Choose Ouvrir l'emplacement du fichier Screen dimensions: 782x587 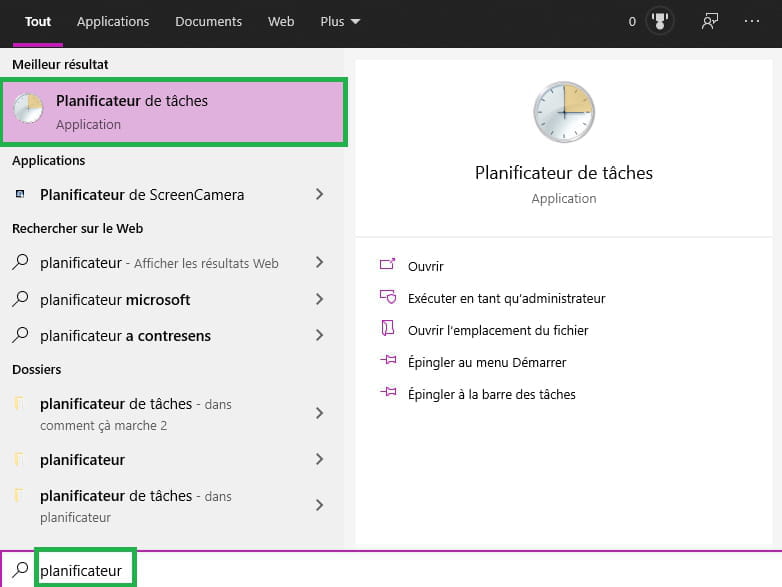[498, 330]
